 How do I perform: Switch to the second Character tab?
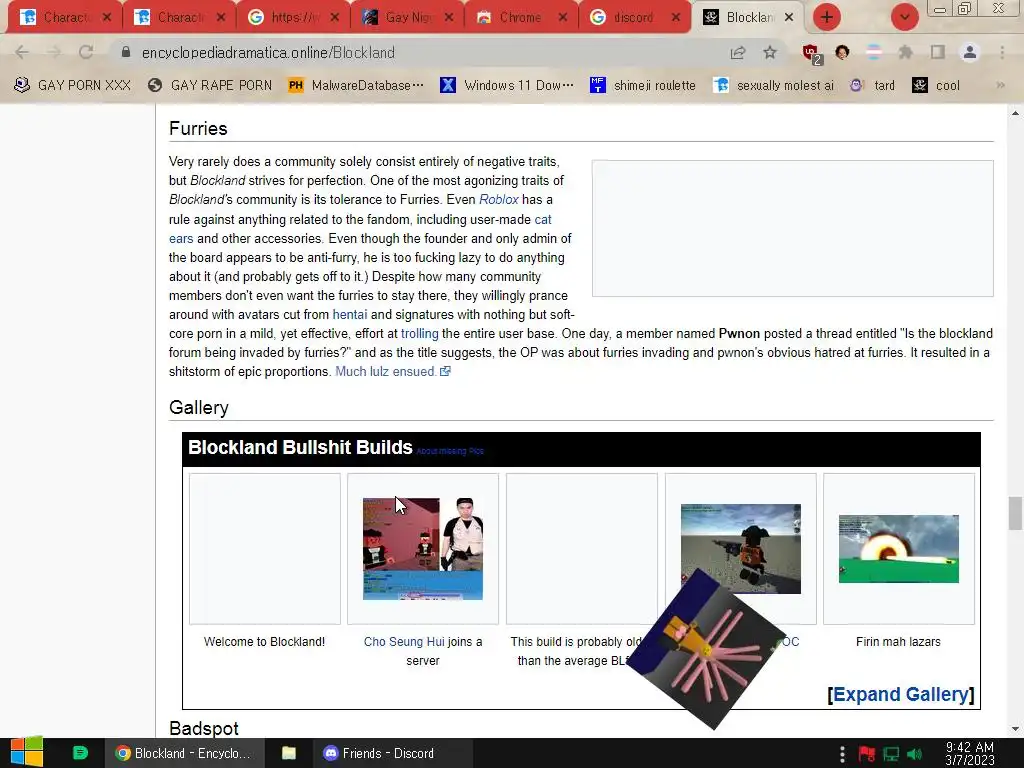(178, 17)
